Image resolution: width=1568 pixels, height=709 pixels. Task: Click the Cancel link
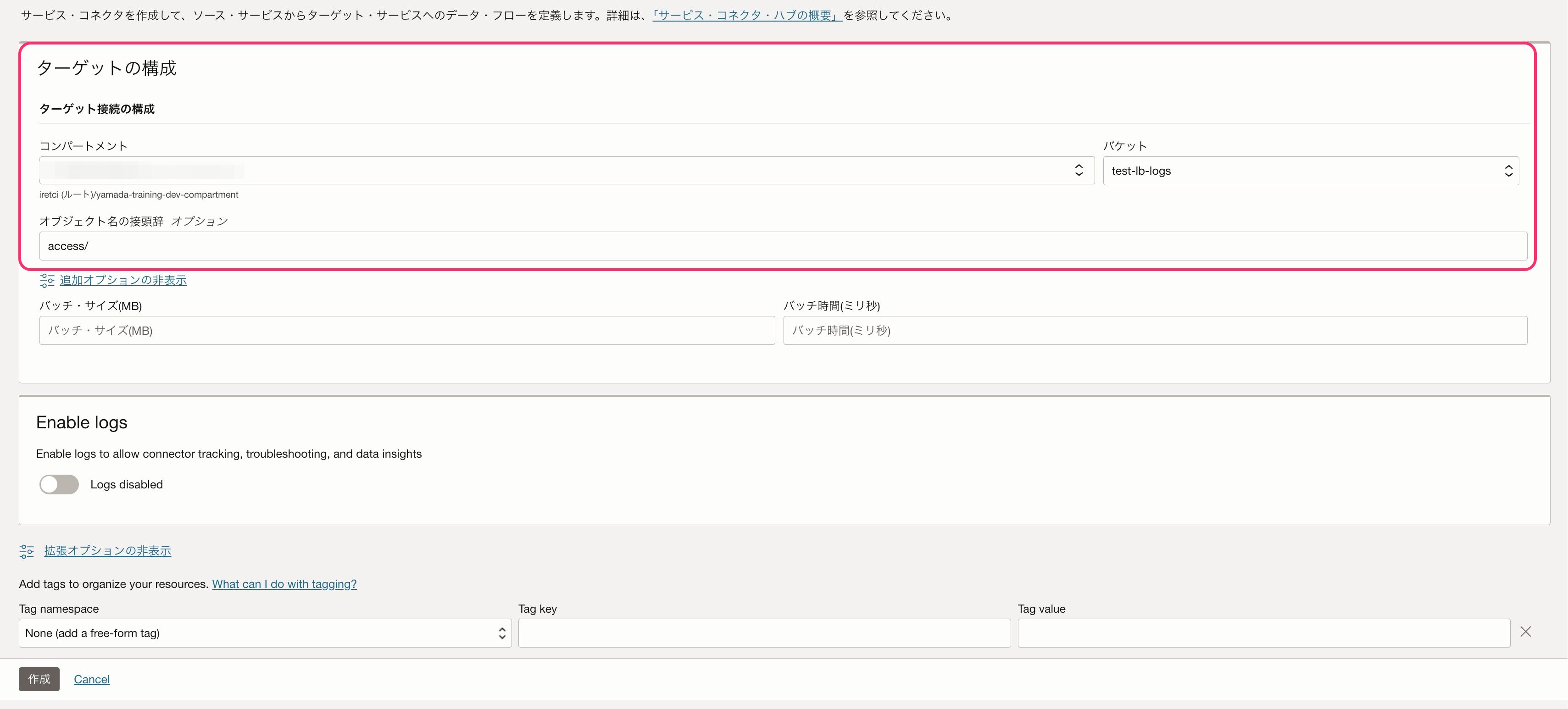click(x=92, y=680)
